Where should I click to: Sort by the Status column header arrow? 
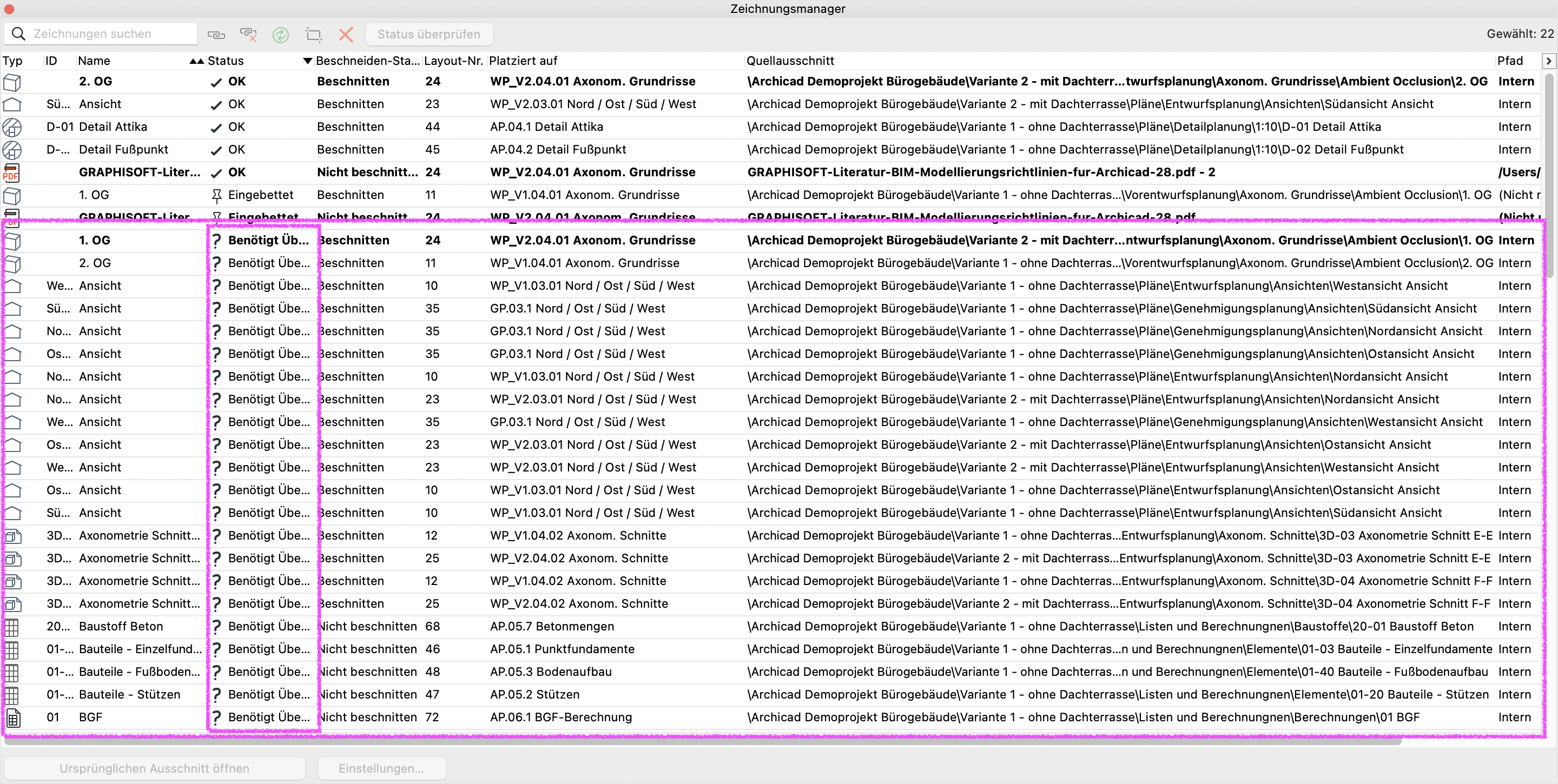click(307, 61)
